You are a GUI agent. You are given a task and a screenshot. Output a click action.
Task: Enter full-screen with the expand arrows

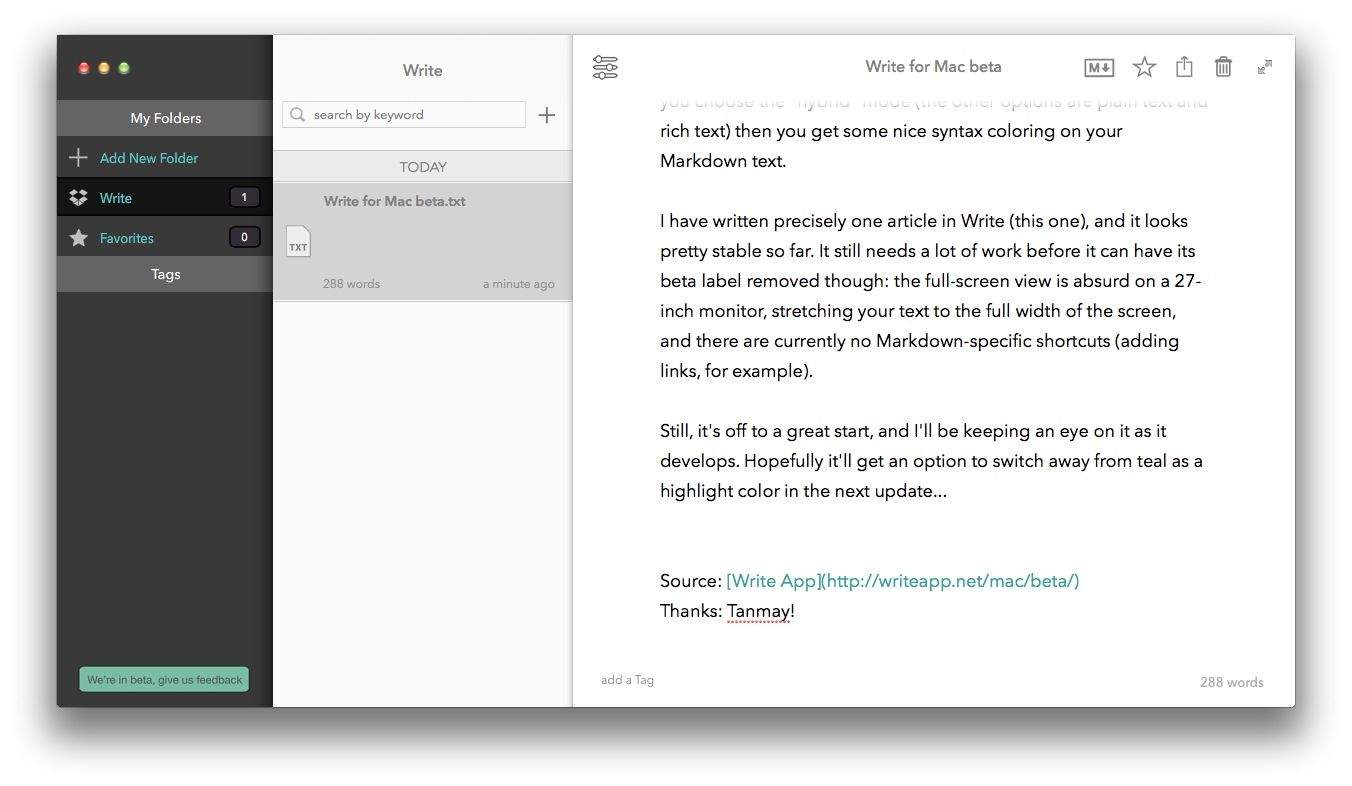1265,67
